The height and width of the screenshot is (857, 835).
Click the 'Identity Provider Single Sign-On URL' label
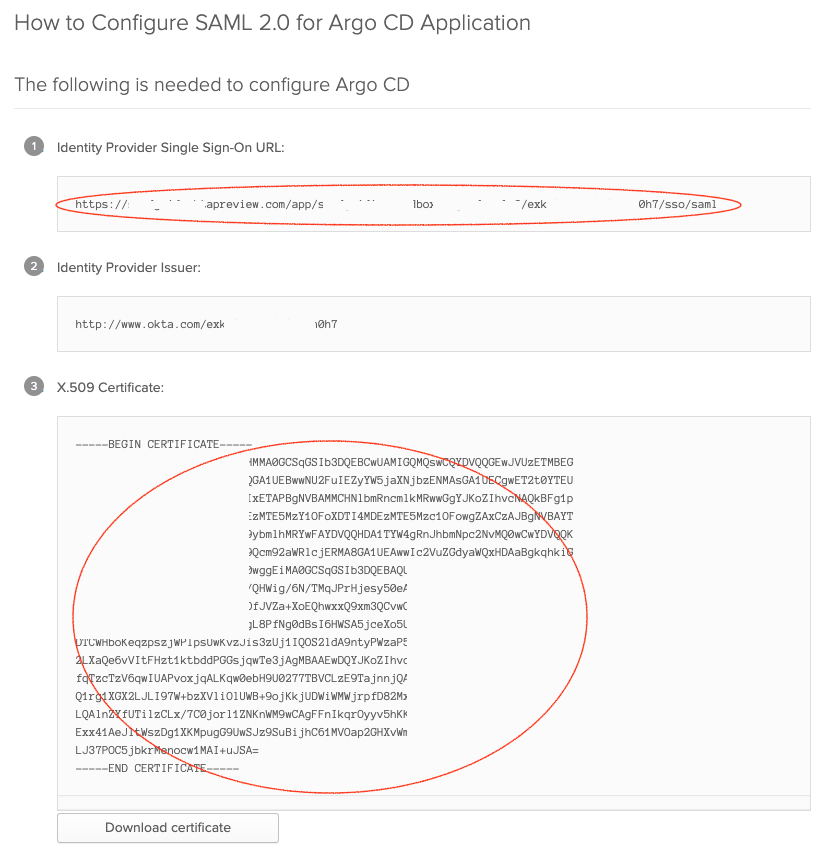[171, 148]
